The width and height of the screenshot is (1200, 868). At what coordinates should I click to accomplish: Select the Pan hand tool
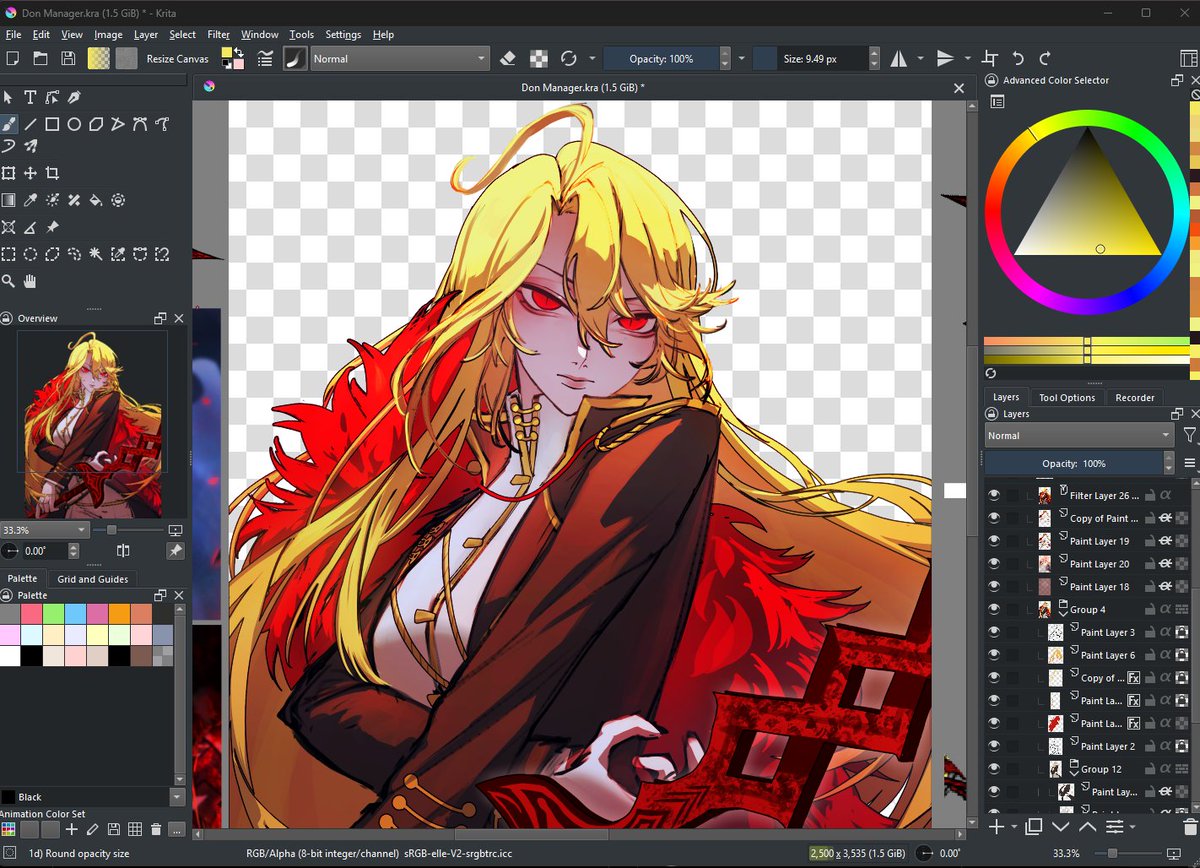click(x=30, y=281)
